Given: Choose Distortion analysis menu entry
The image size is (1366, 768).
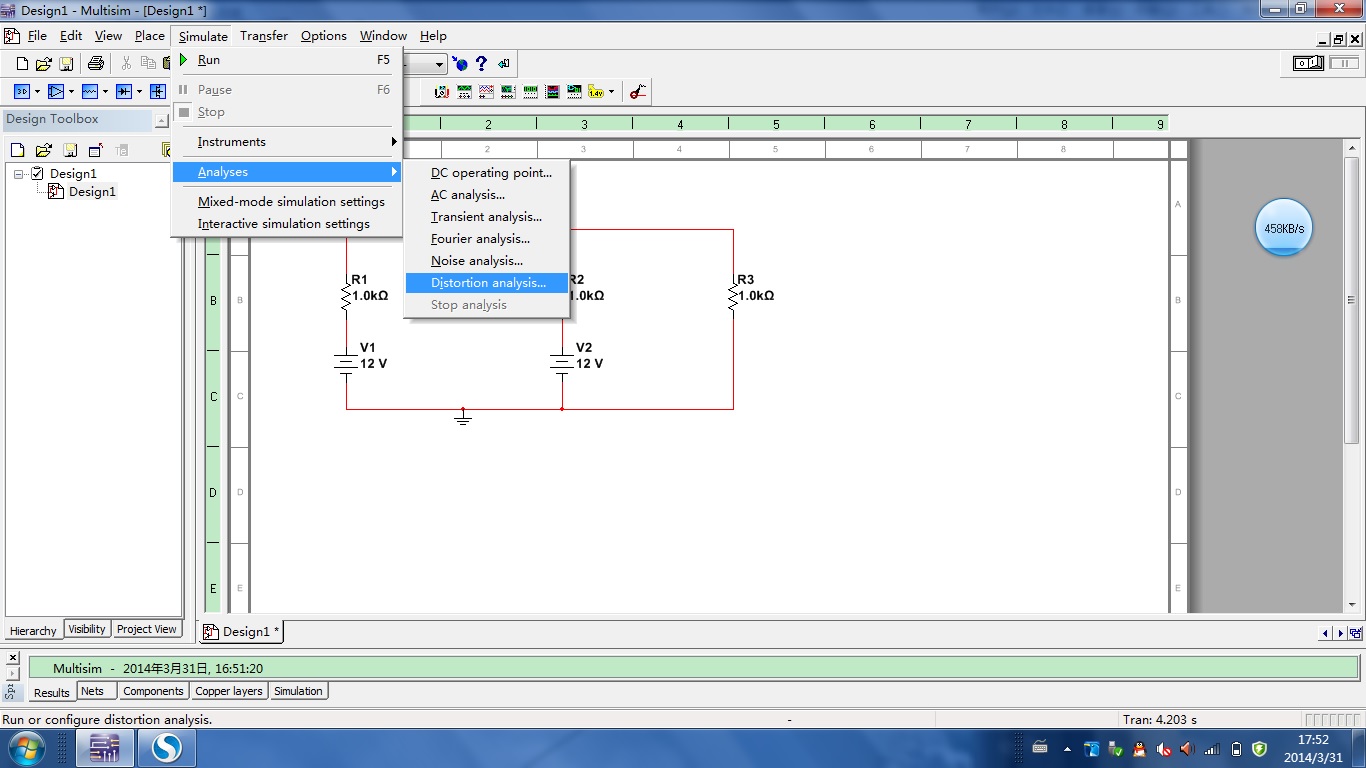Looking at the screenshot, I should pyautogui.click(x=487, y=283).
